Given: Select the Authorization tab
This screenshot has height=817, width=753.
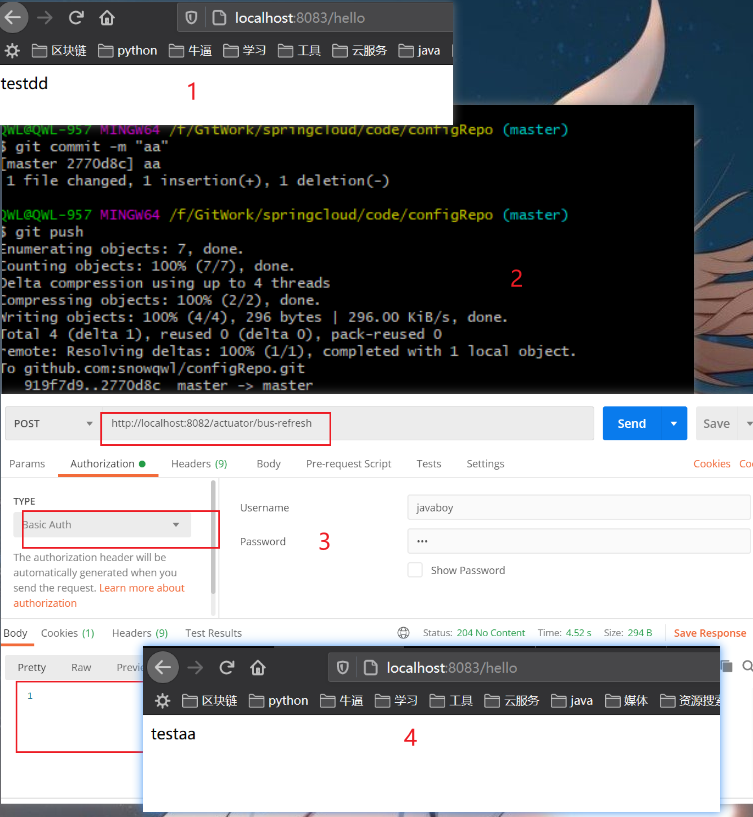Looking at the screenshot, I should point(107,464).
